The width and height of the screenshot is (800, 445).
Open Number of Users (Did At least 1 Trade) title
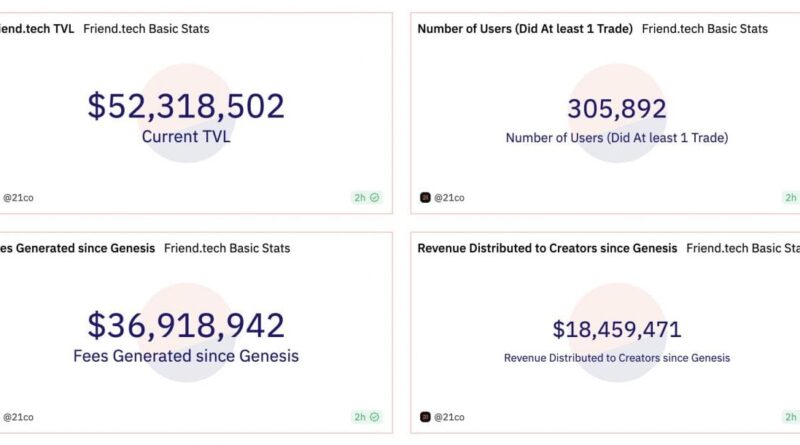(x=525, y=28)
